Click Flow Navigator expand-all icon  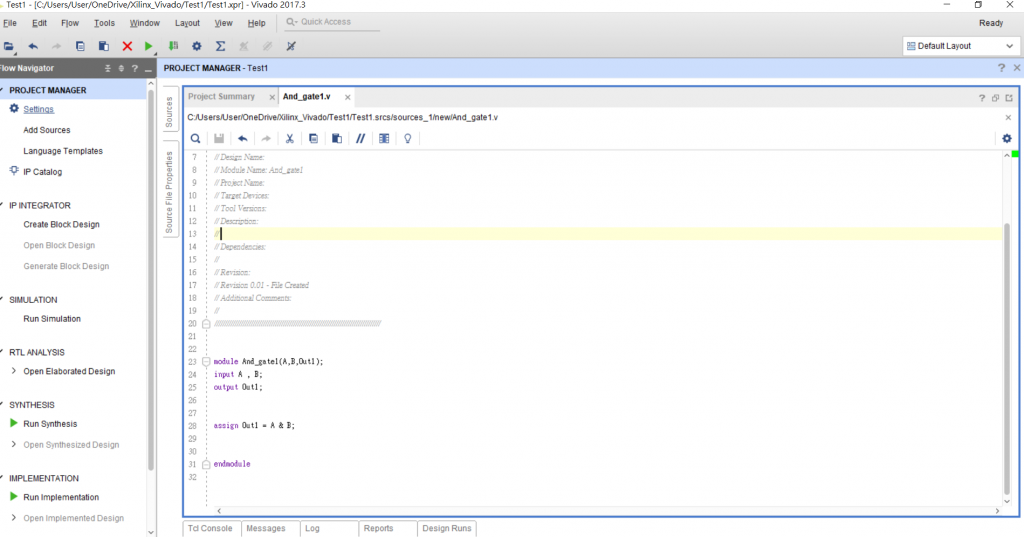pyautogui.click(x=121, y=68)
